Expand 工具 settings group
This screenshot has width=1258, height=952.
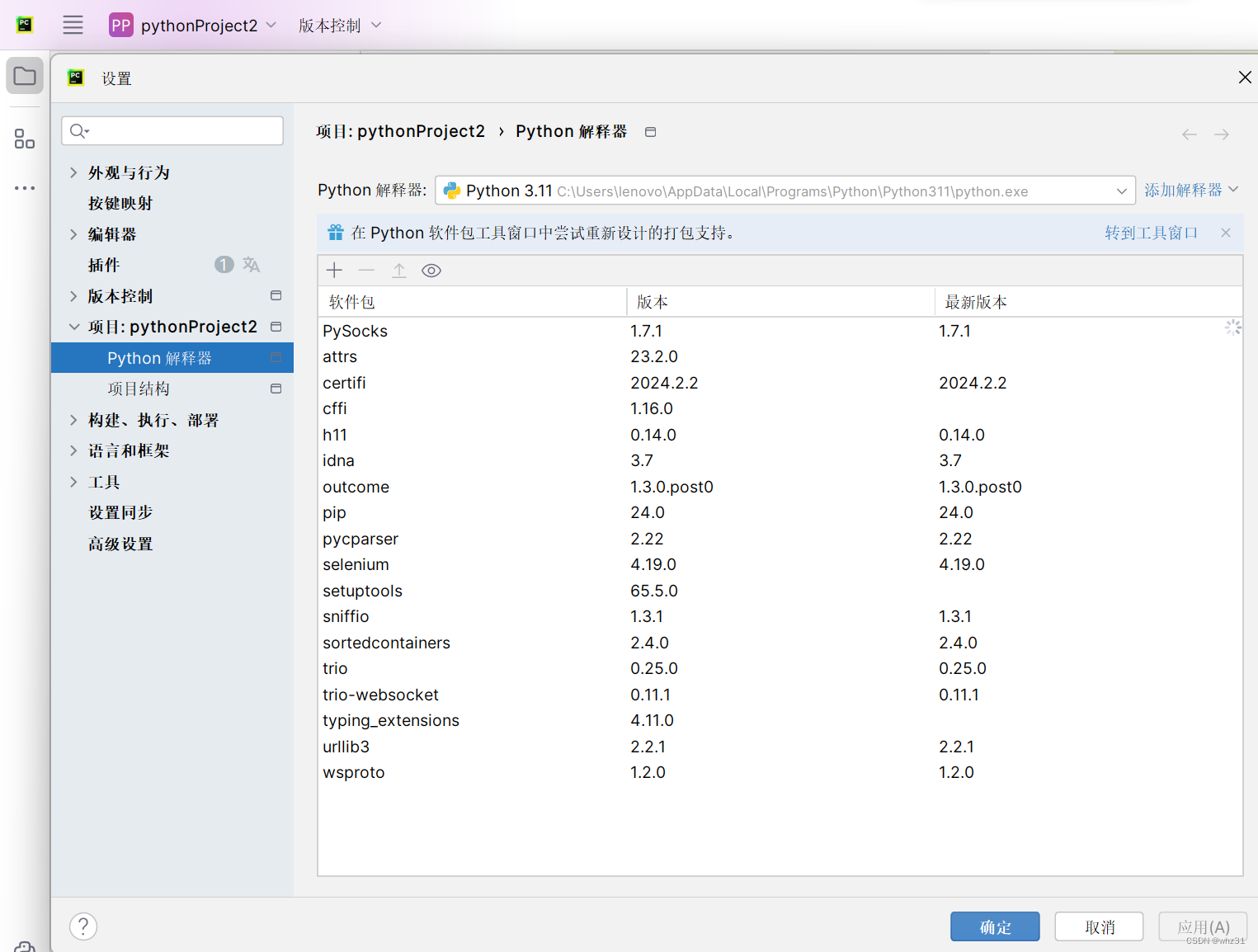pos(73,482)
